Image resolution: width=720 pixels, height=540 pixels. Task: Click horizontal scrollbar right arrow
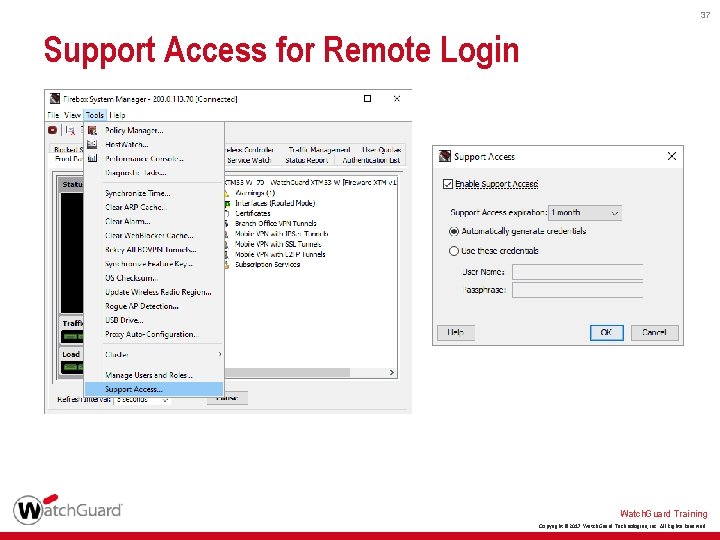[392, 372]
